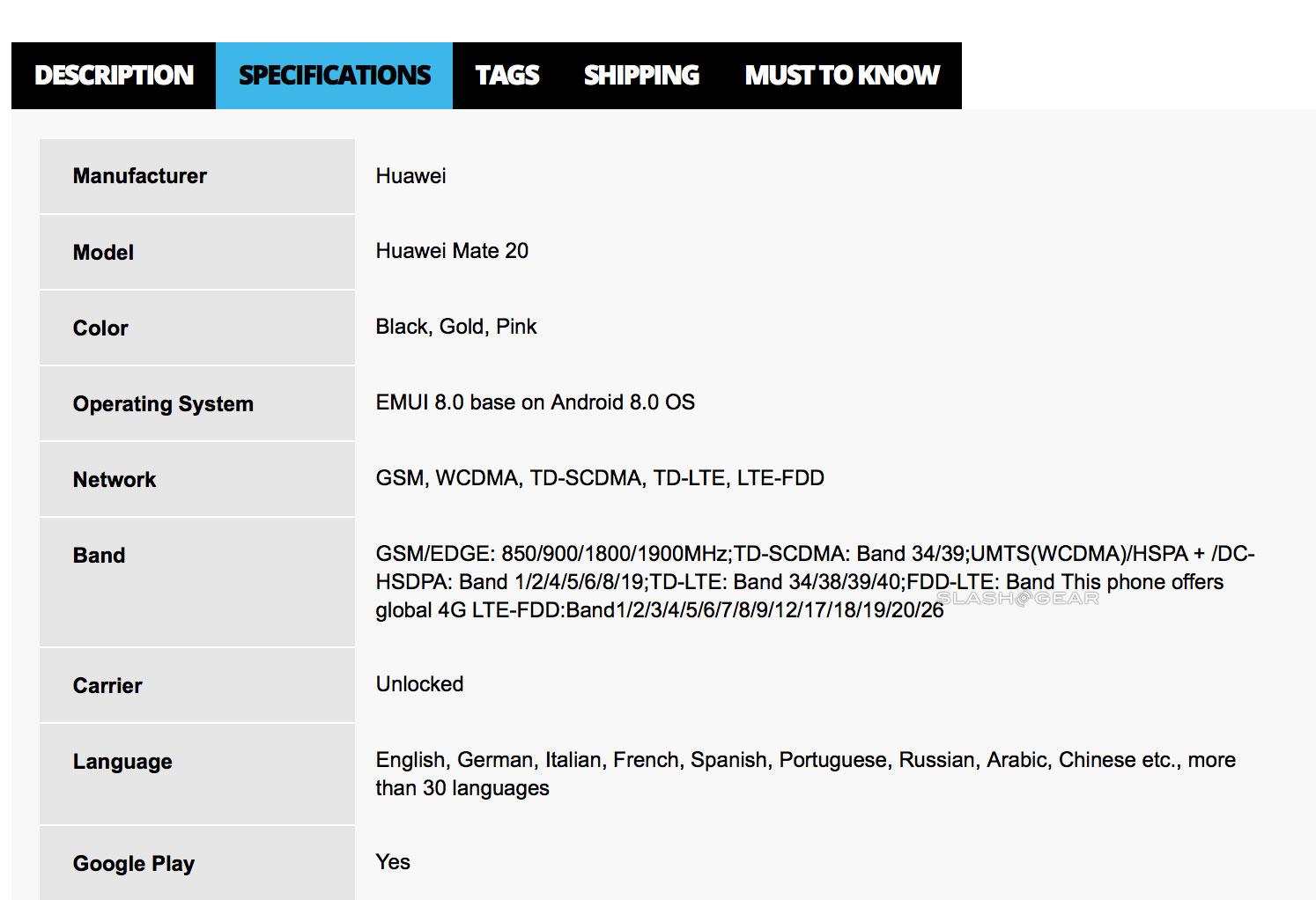This screenshot has height=900, width=1316.
Task: Click the Google Play row label
Action: [x=134, y=864]
